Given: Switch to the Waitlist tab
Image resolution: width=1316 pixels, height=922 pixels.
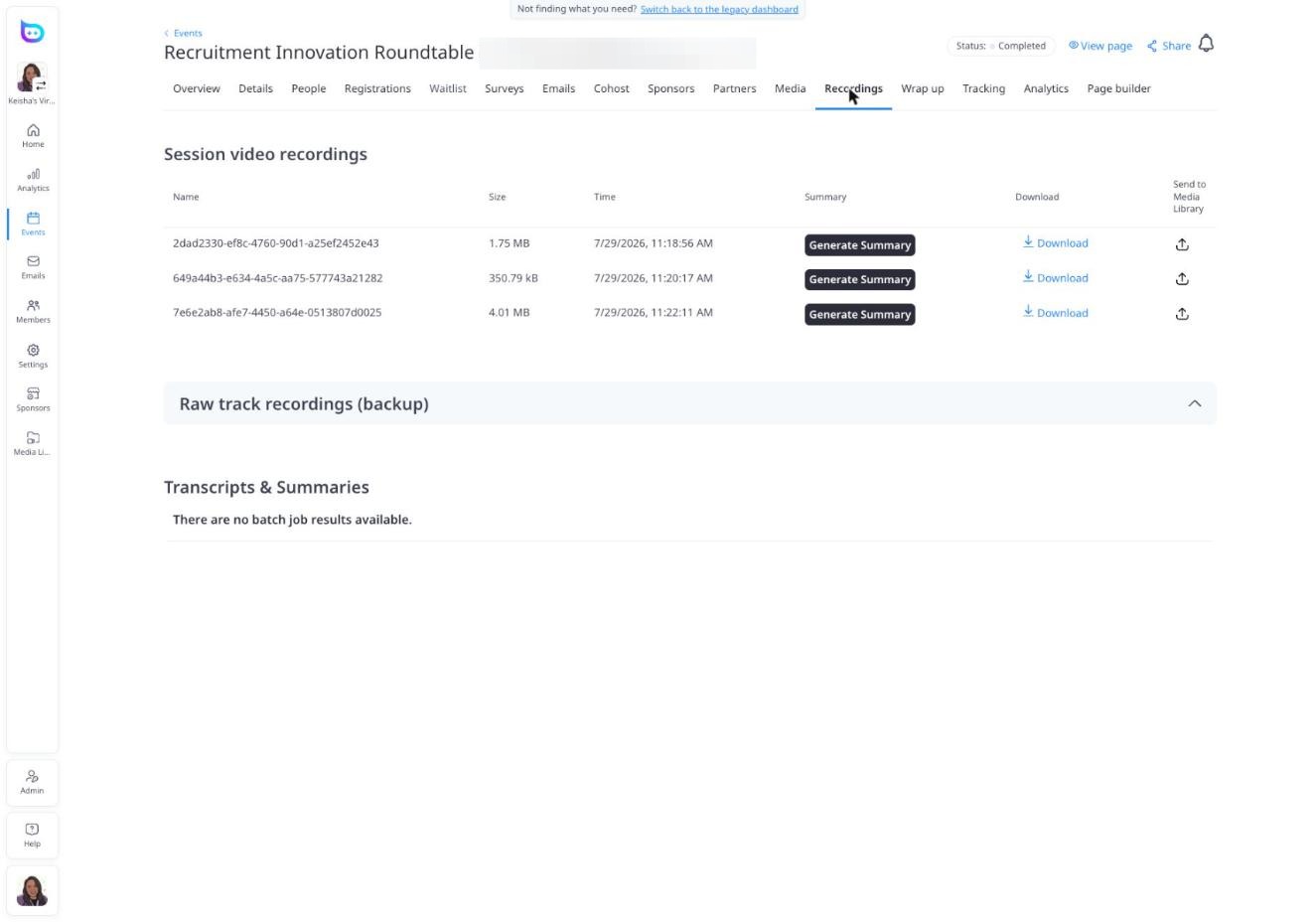Looking at the screenshot, I should 448,88.
